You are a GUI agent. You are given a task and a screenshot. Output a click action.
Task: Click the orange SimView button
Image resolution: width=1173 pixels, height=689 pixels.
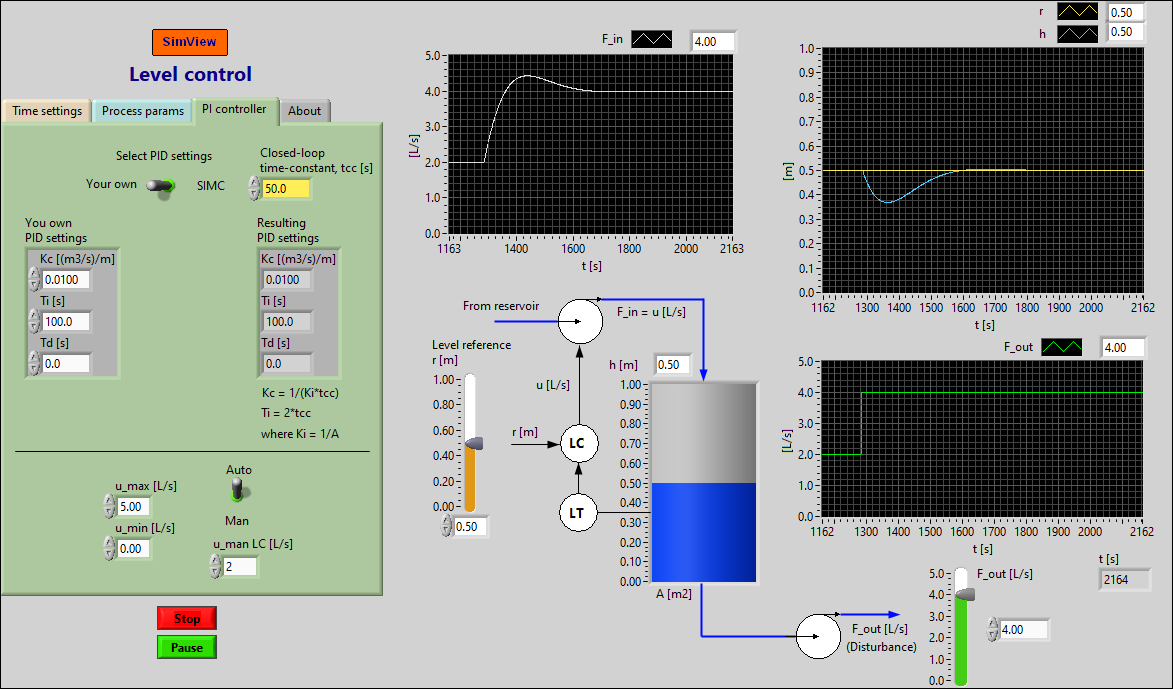pos(189,42)
